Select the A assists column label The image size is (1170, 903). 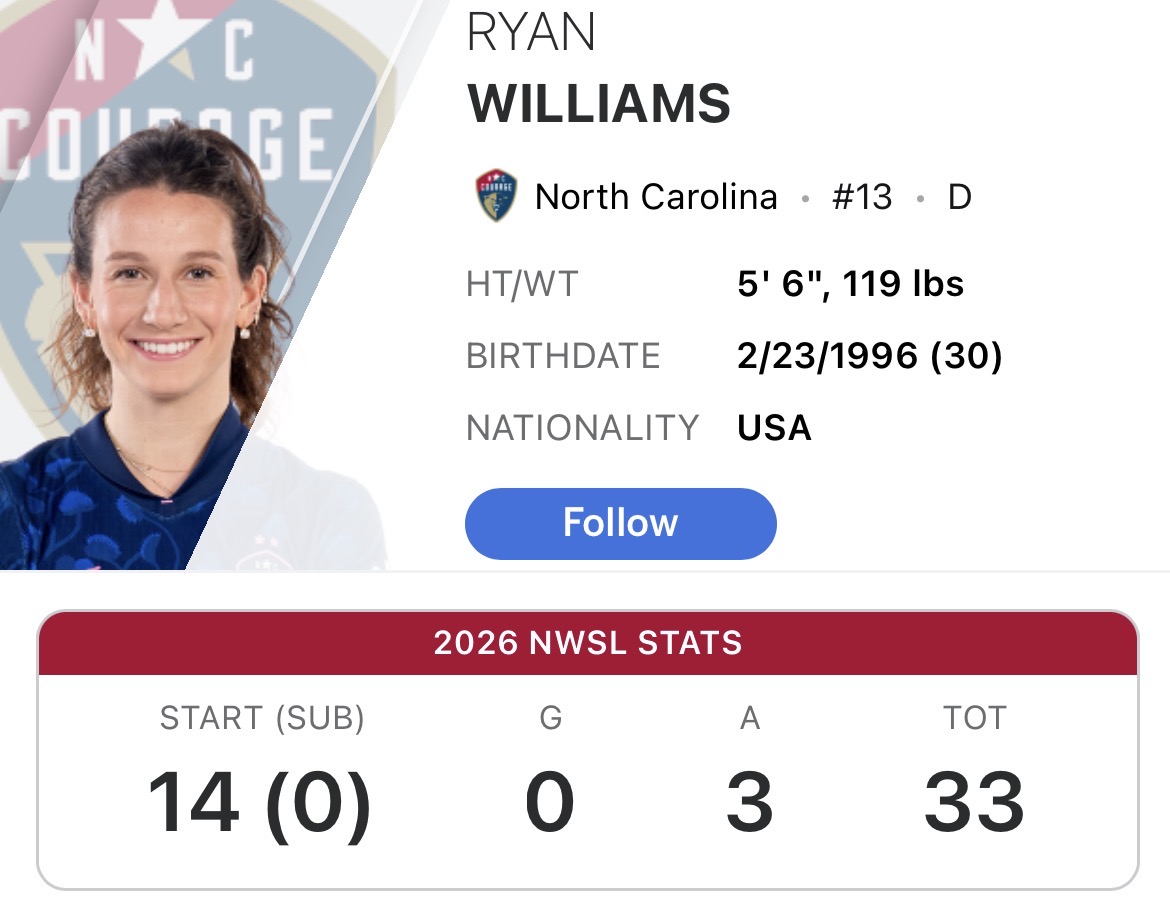click(750, 718)
